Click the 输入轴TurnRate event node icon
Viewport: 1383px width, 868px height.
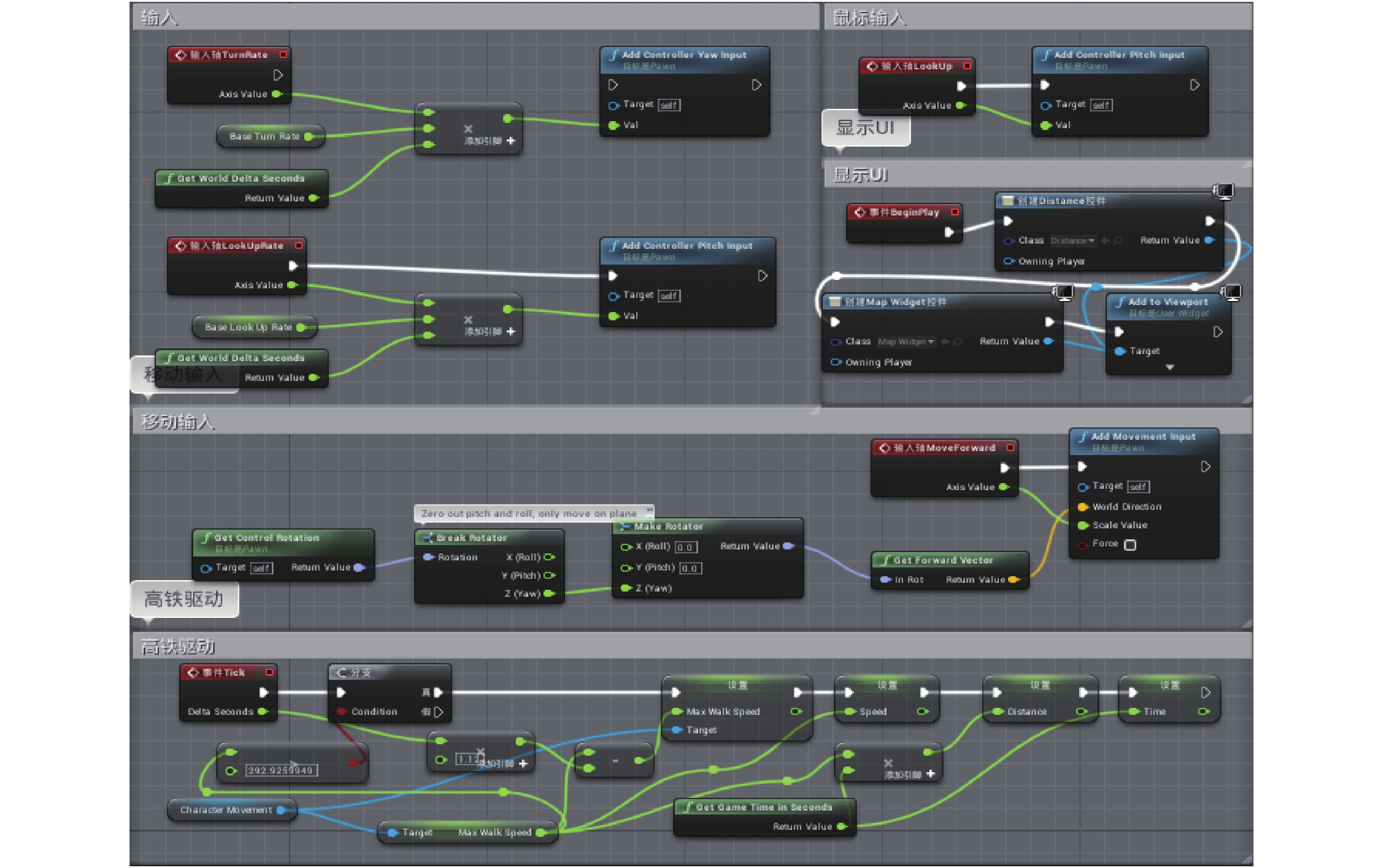180,55
